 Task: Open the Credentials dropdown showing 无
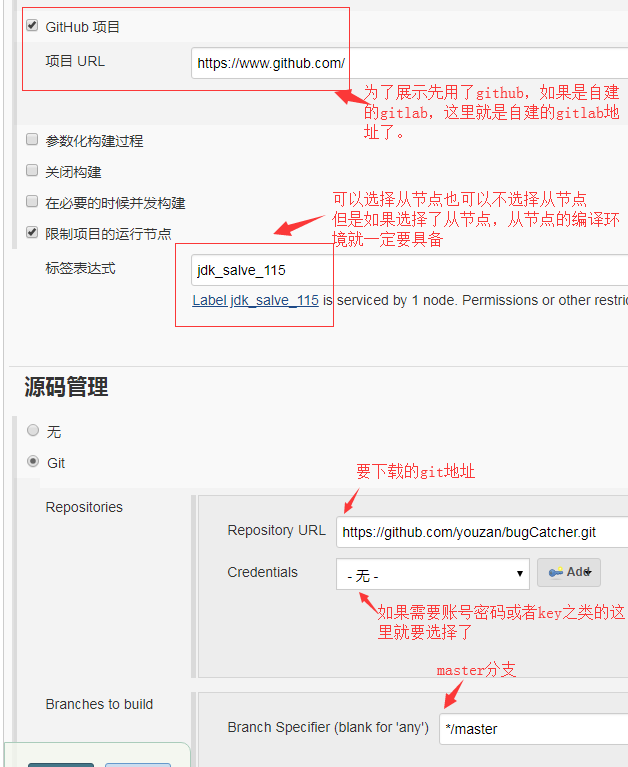432,575
